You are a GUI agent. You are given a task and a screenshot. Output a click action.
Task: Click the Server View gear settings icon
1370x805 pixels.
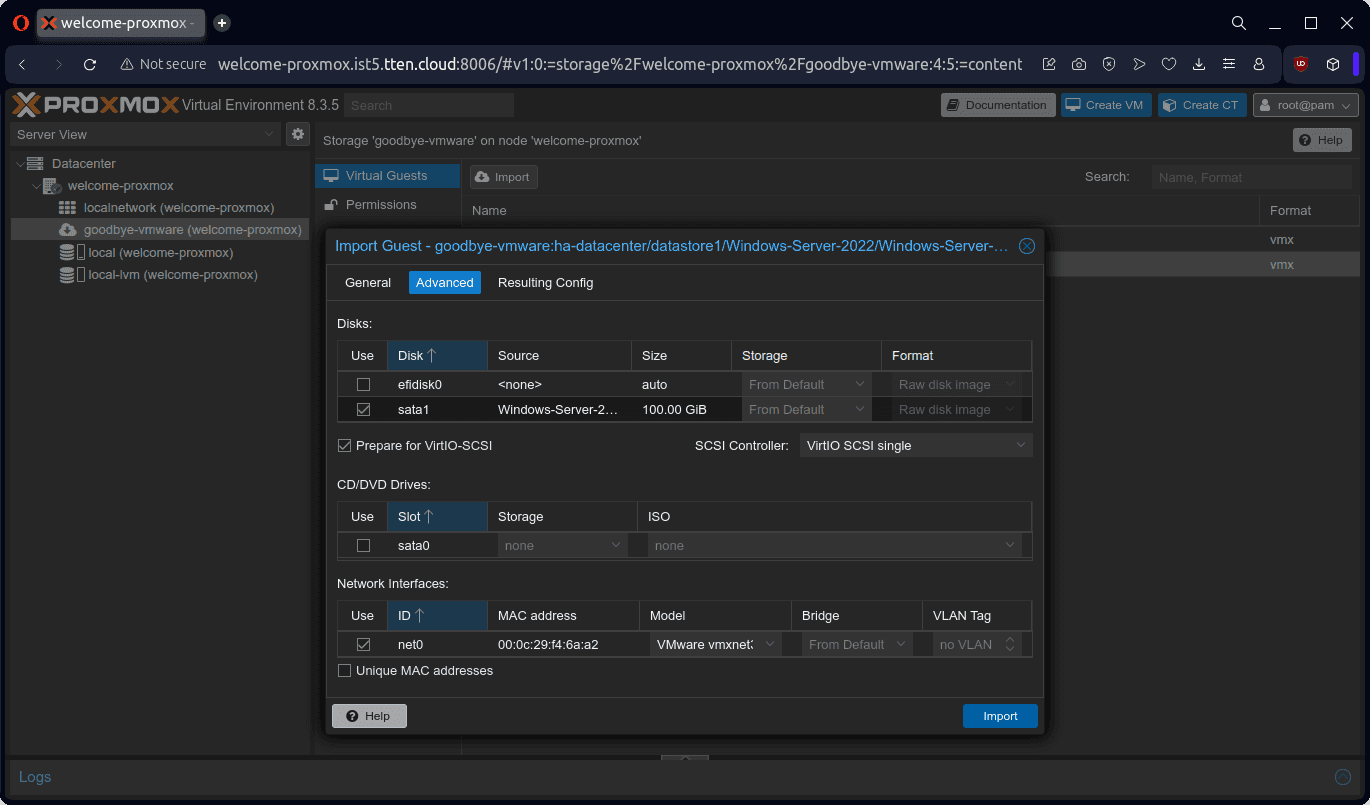(x=298, y=134)
